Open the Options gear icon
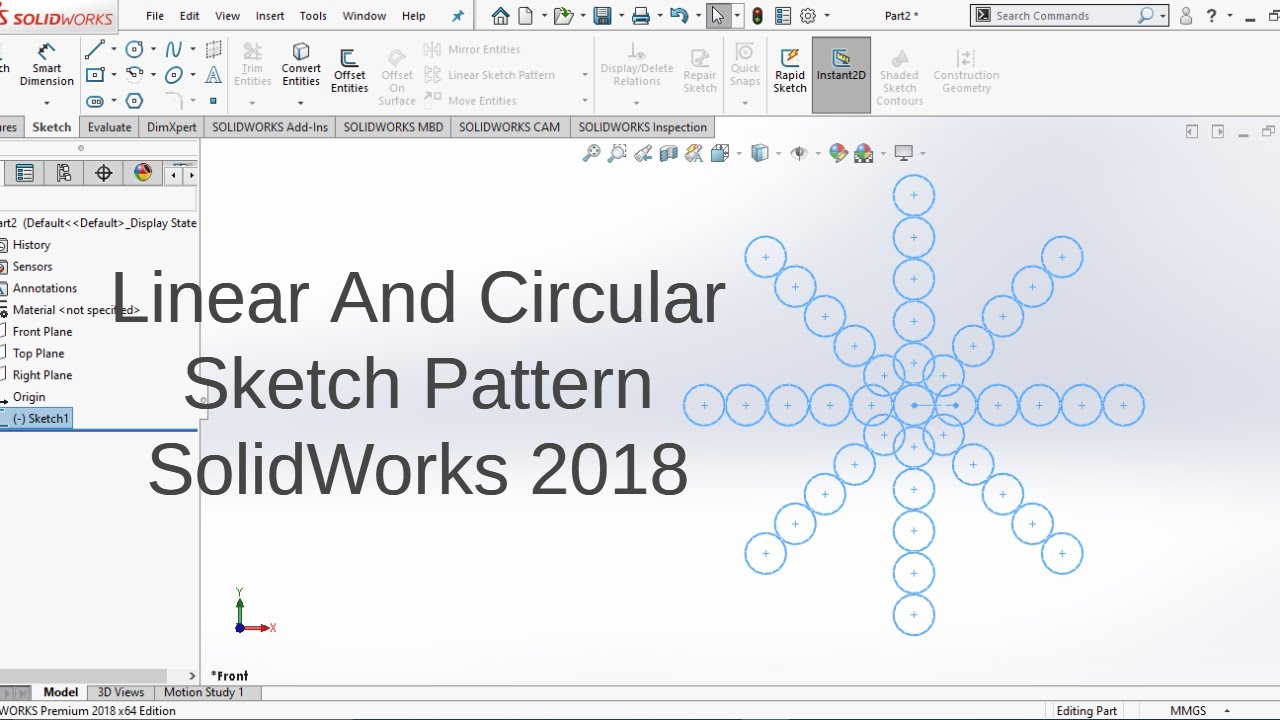 pyautogui.click(x=808, y=16)
